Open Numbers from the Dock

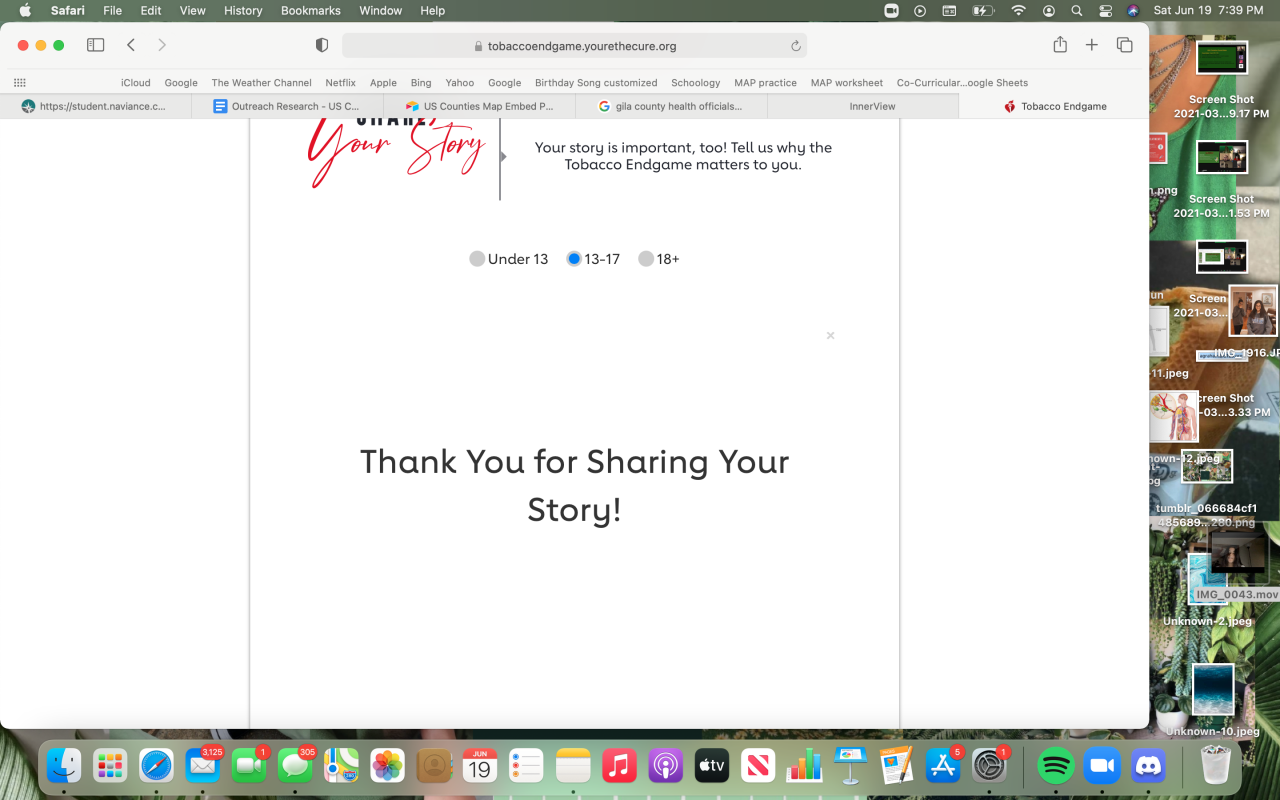[x=804, y=766]
